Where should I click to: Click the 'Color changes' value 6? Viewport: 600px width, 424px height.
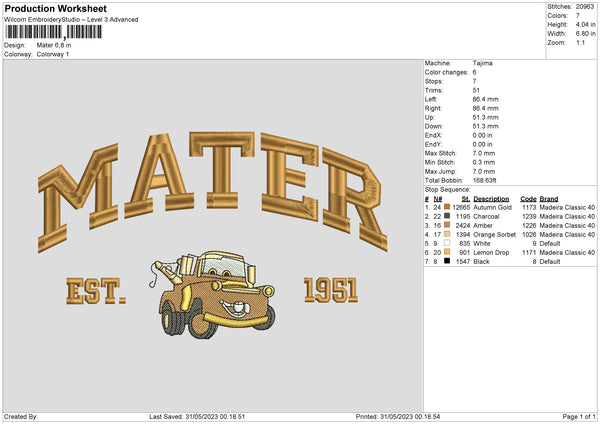click(x=474, y=72)
